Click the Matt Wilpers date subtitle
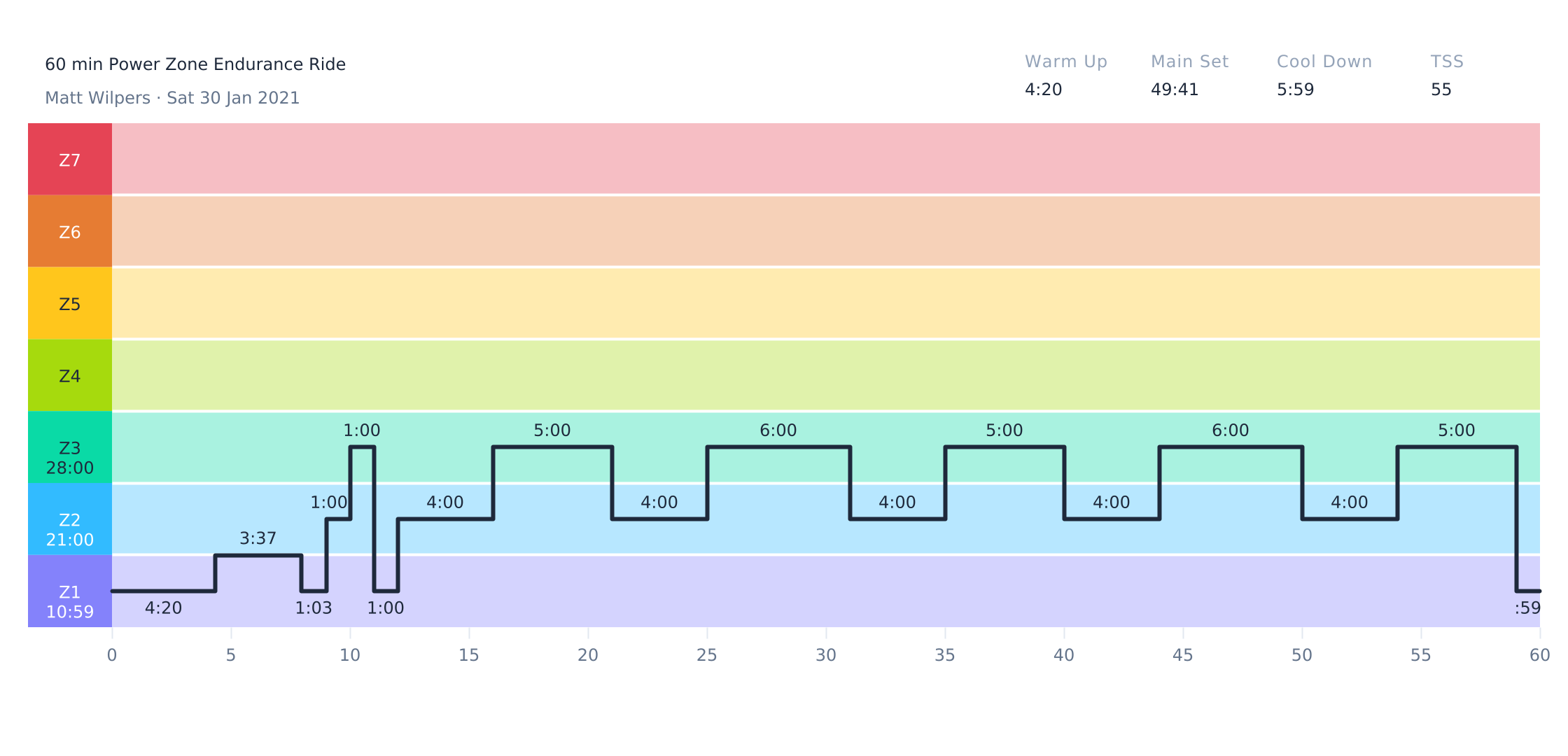The height and width of the screenshot is (756, 1568). click(172, 98)
